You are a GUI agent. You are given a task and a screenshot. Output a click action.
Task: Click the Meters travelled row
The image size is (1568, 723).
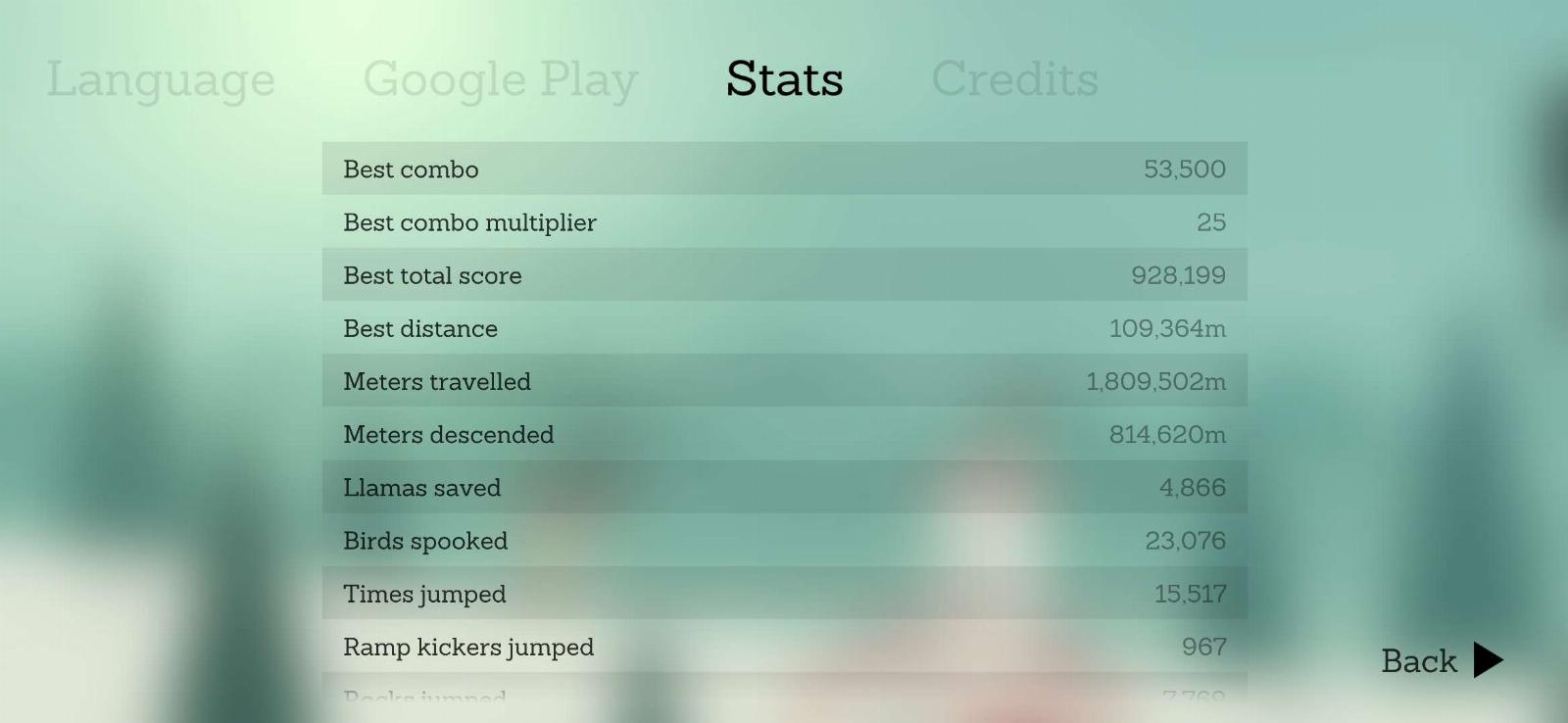pyautogui.click(x=784, y=381)
